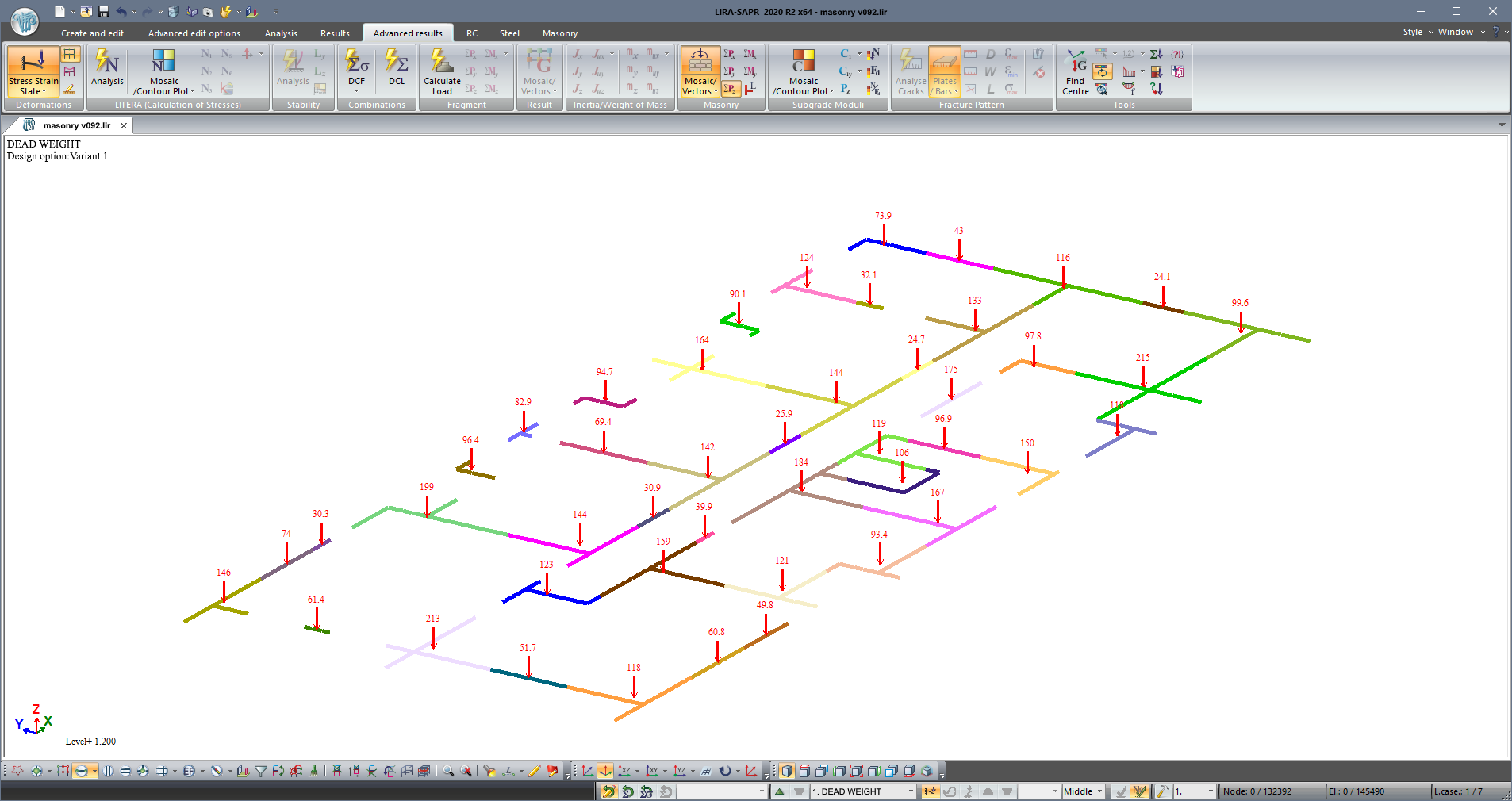Click the scale factor input field showing 1.
Image resolution: width=1512 pixels, height=801 pixels.
(x=1188, y=791)
